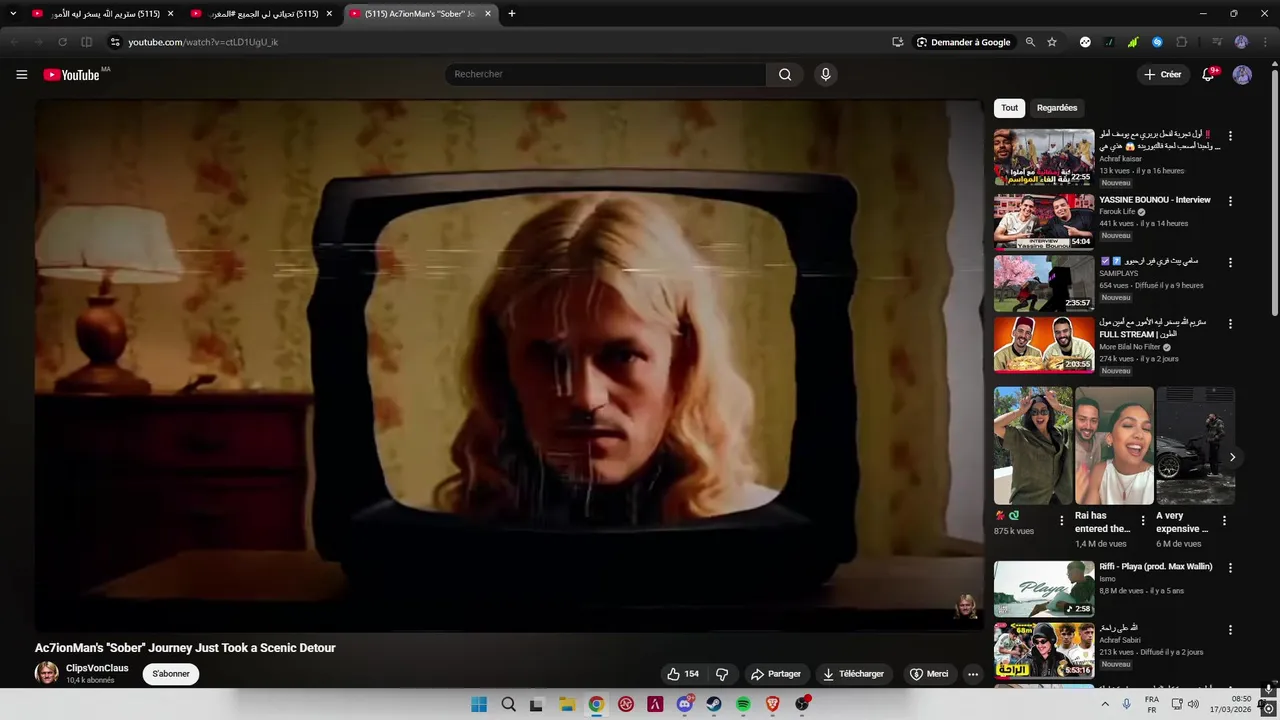Reload the page in Chrome

pyautogui.click(x=62, y=42)
